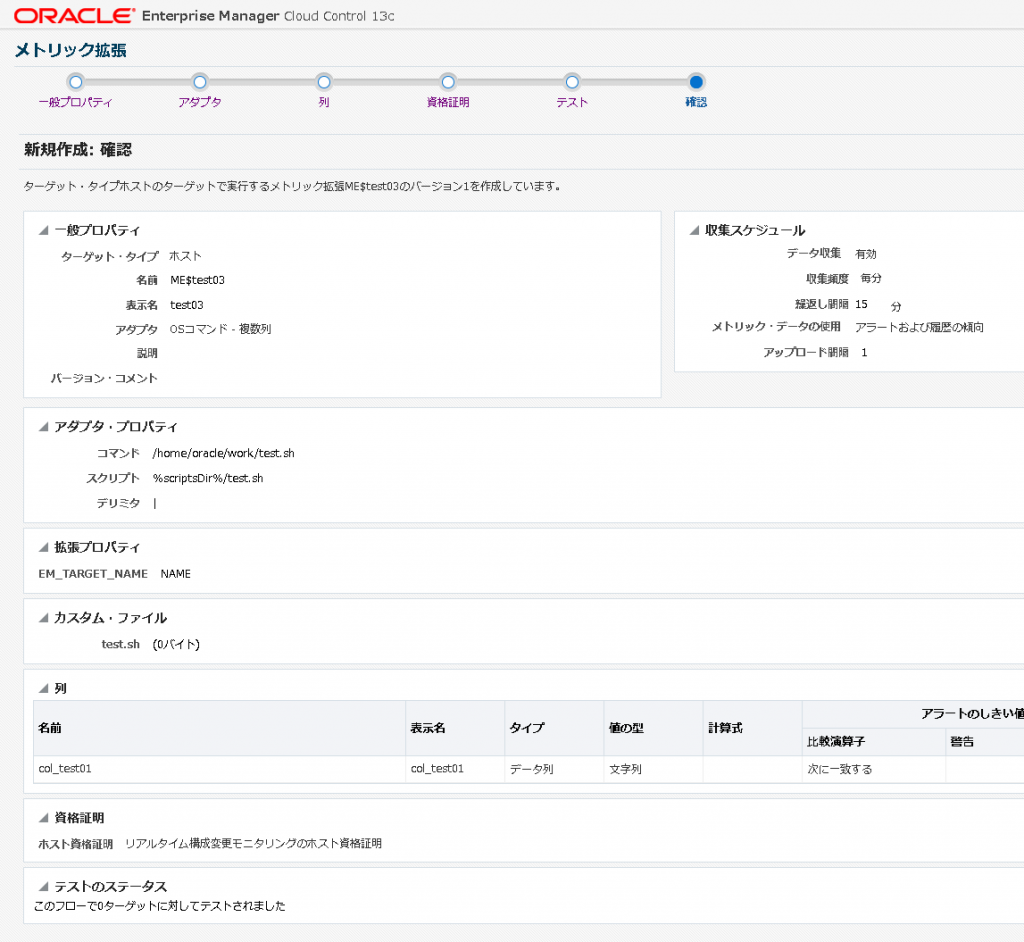Click the /home/oracle/work/test.sh command value

click(223, 453)
